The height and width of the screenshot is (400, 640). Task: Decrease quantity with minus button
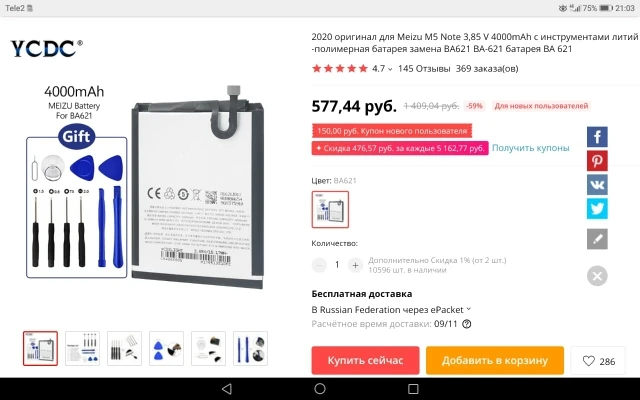click(x=319, y=265)
